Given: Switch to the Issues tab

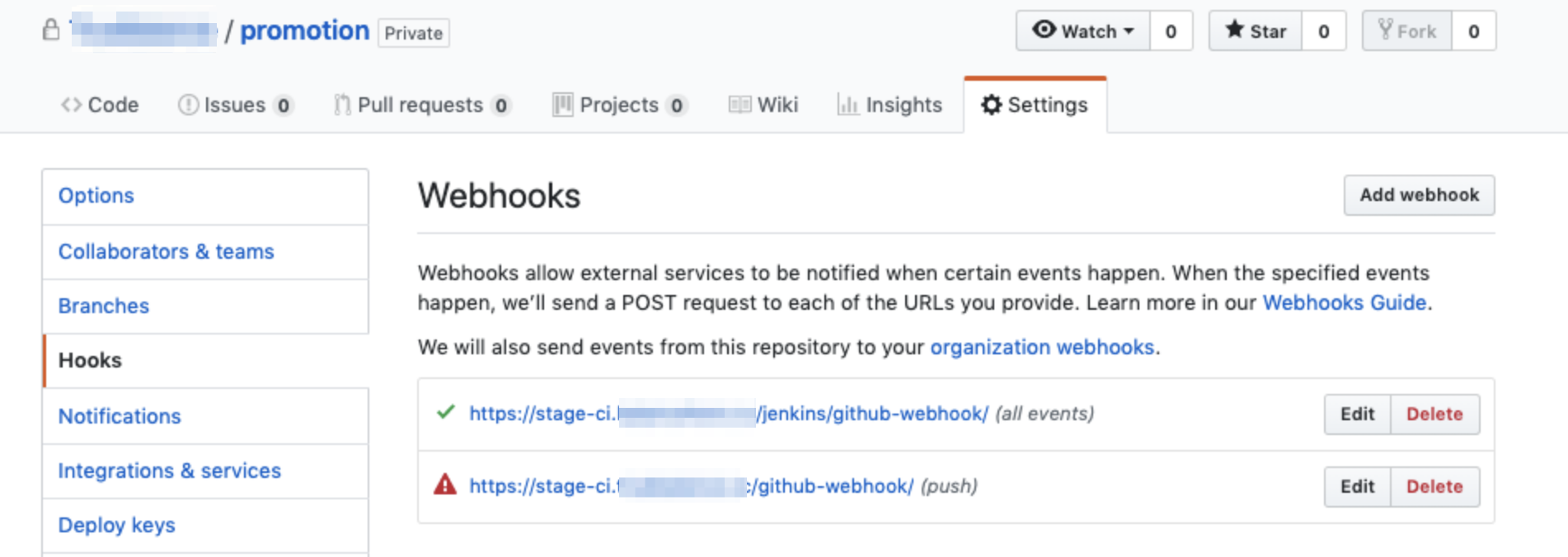Looking at the screenshot, I should pyautogui.click(x=236, y=105).
